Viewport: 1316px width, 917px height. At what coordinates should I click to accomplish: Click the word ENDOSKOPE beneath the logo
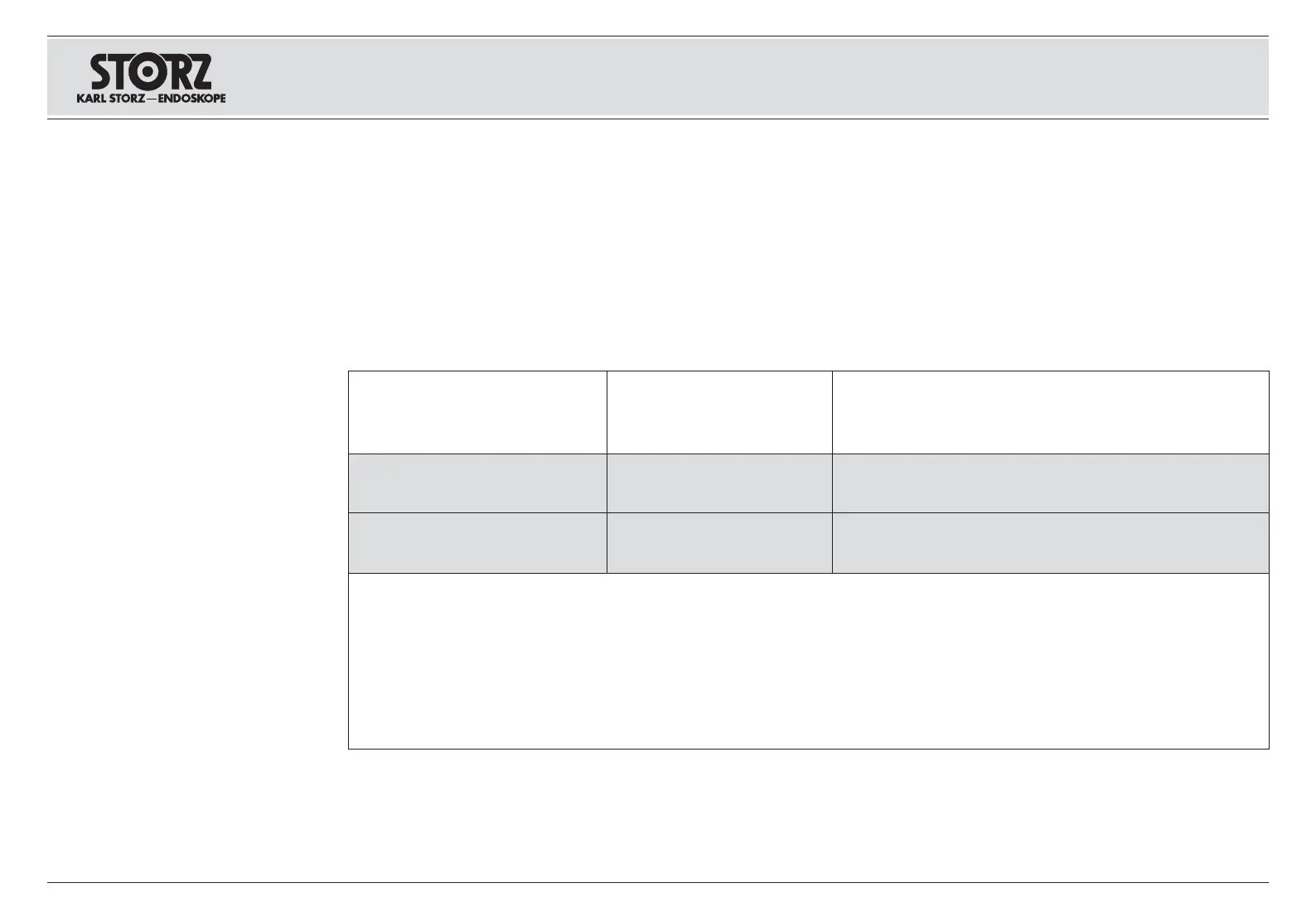tap(191, 98)
